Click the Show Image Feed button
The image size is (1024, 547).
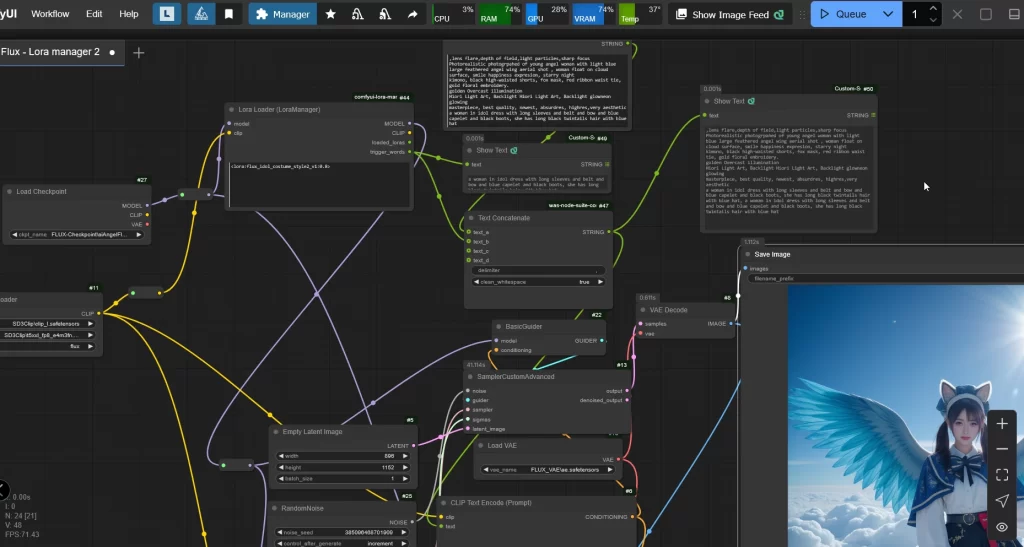tap(730, 14)
